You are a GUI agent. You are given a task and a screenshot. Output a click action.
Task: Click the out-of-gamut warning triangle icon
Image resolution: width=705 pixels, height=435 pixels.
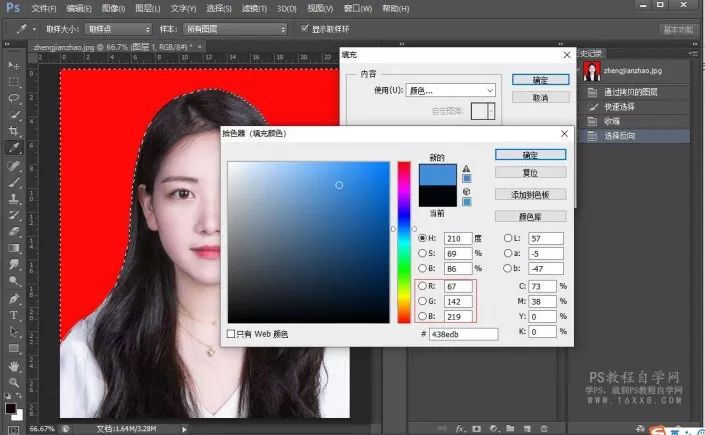click(466, 169)
